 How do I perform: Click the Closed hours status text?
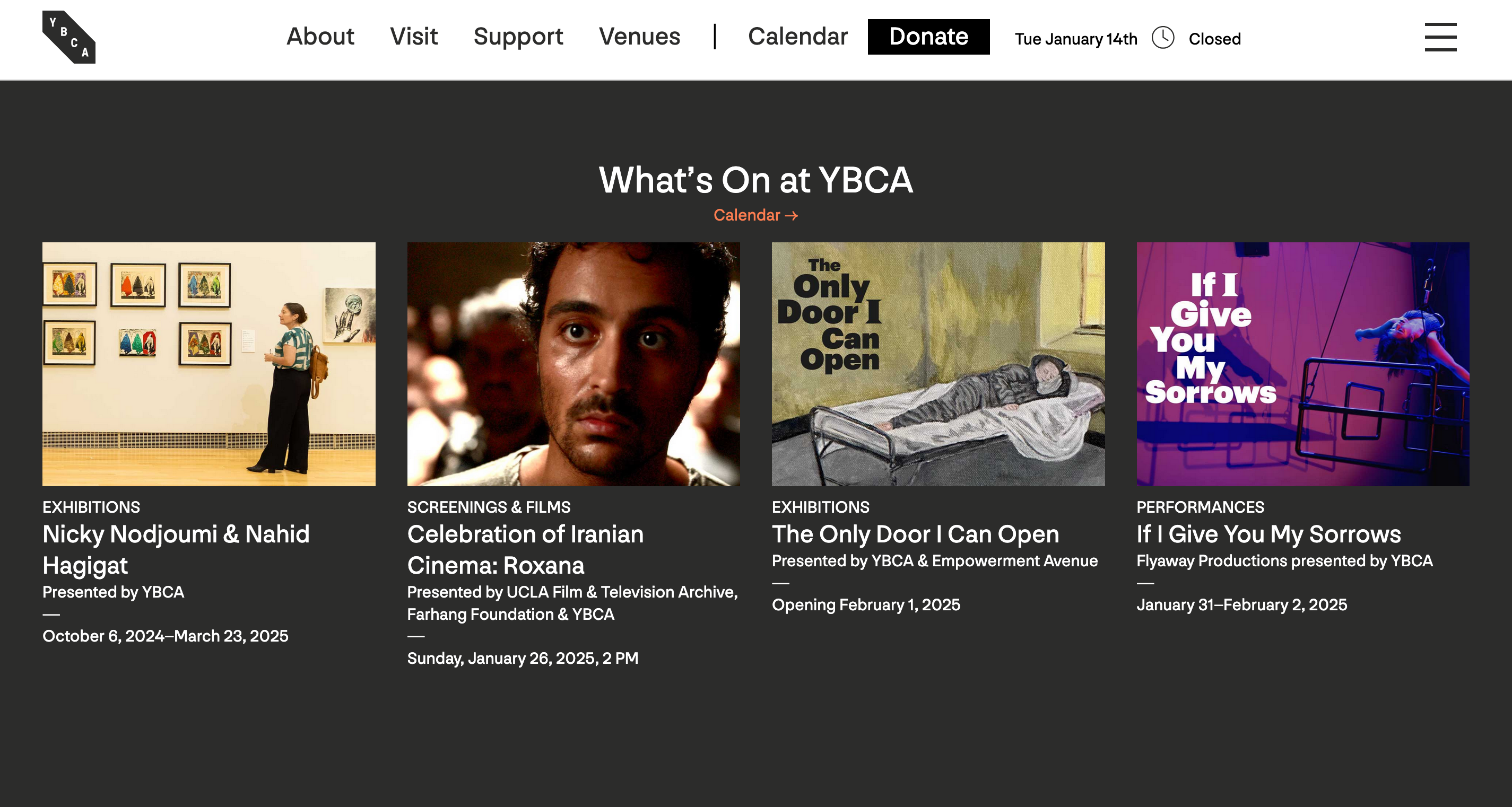coord(1214,39)
